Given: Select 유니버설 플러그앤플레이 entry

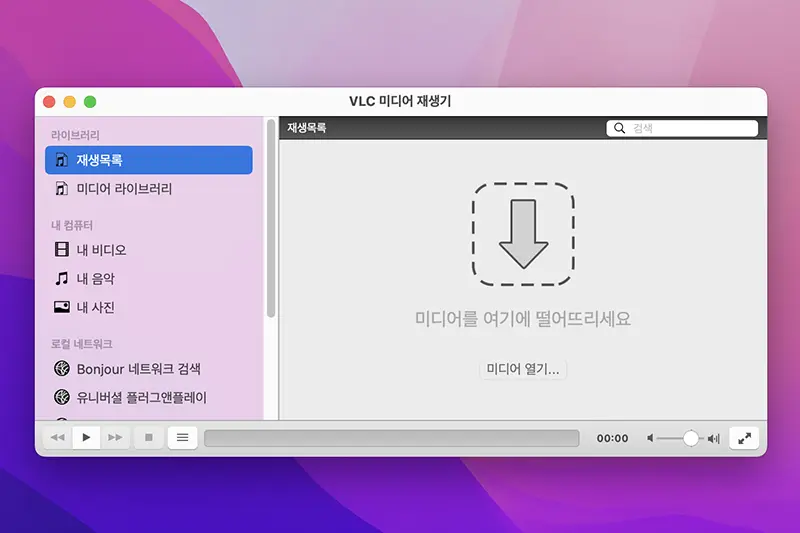Looking at the screenshot, I should pos(141,397).
